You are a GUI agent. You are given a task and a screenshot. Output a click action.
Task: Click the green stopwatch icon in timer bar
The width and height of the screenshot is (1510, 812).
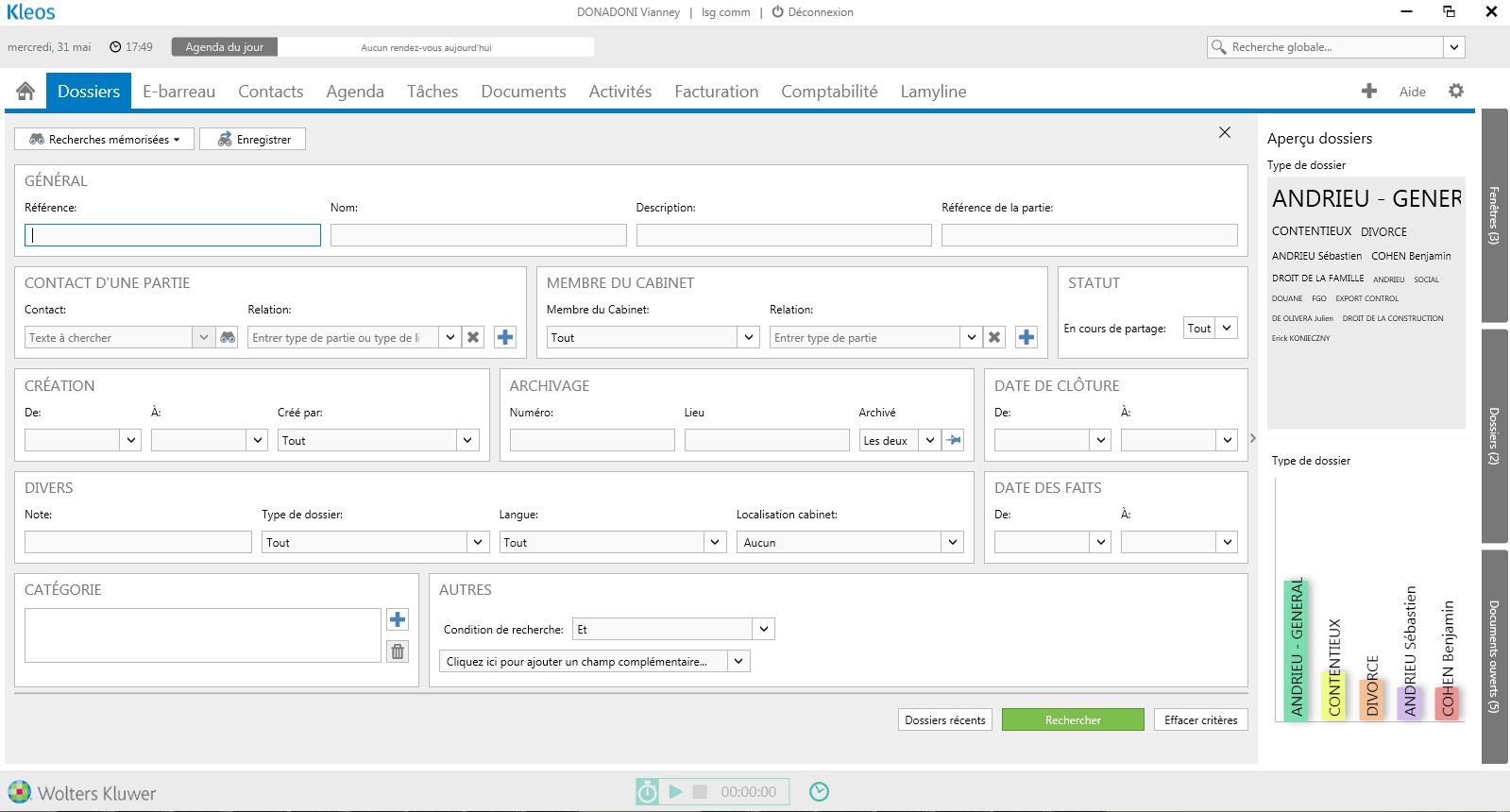pyautogui.click(x=647, y=791)
